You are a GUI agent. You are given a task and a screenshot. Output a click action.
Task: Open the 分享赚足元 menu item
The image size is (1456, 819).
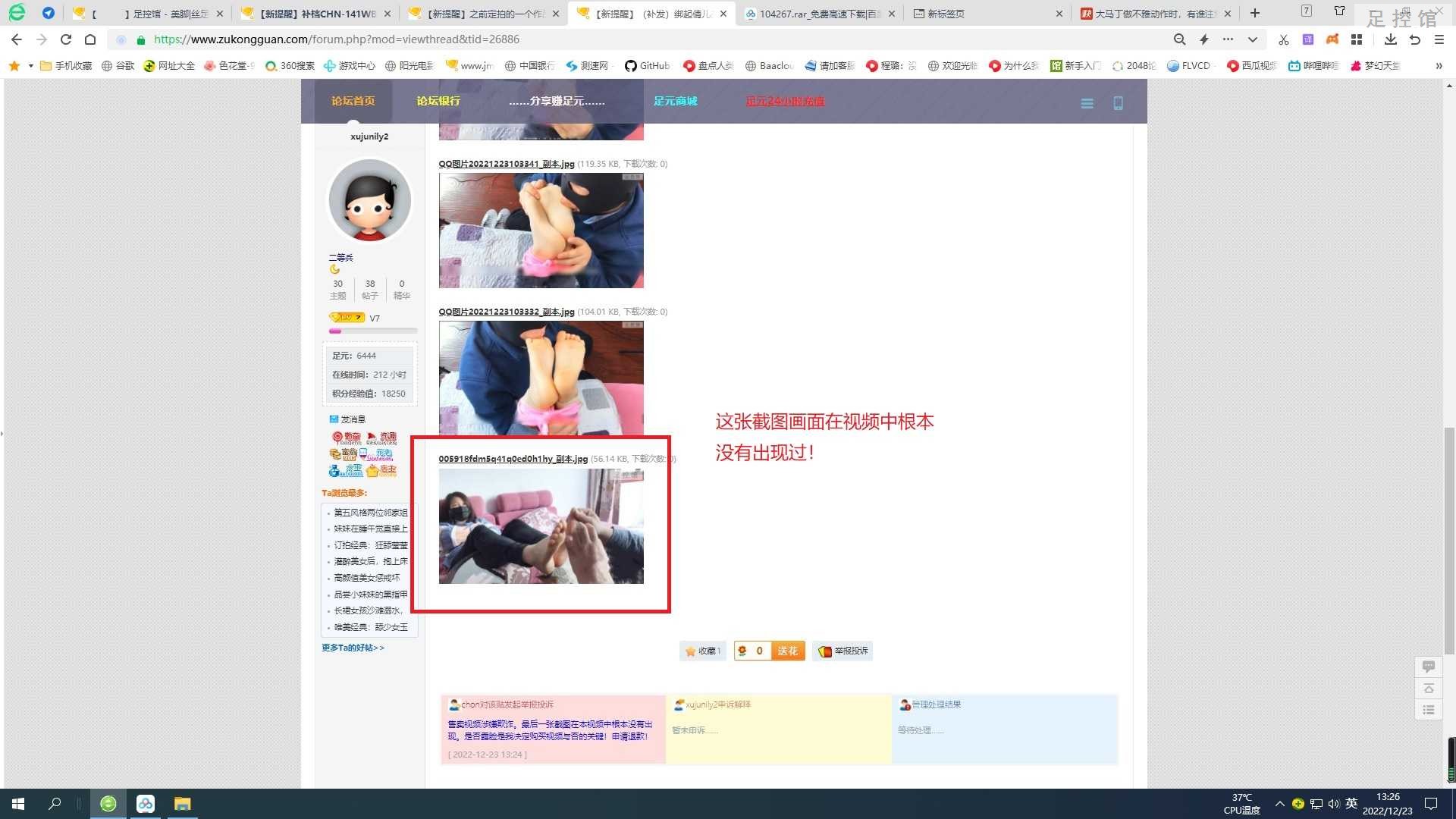pos(557,101)
